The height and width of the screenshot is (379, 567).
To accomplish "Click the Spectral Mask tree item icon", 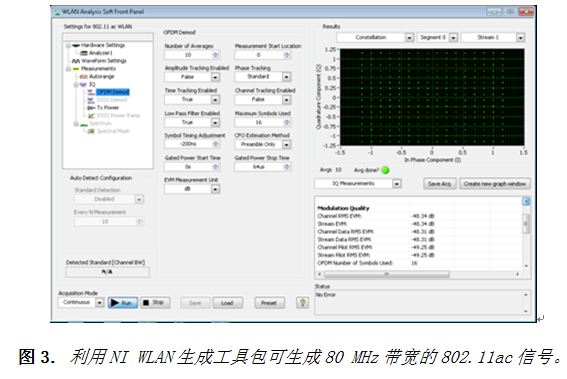I will pos(91,131).
